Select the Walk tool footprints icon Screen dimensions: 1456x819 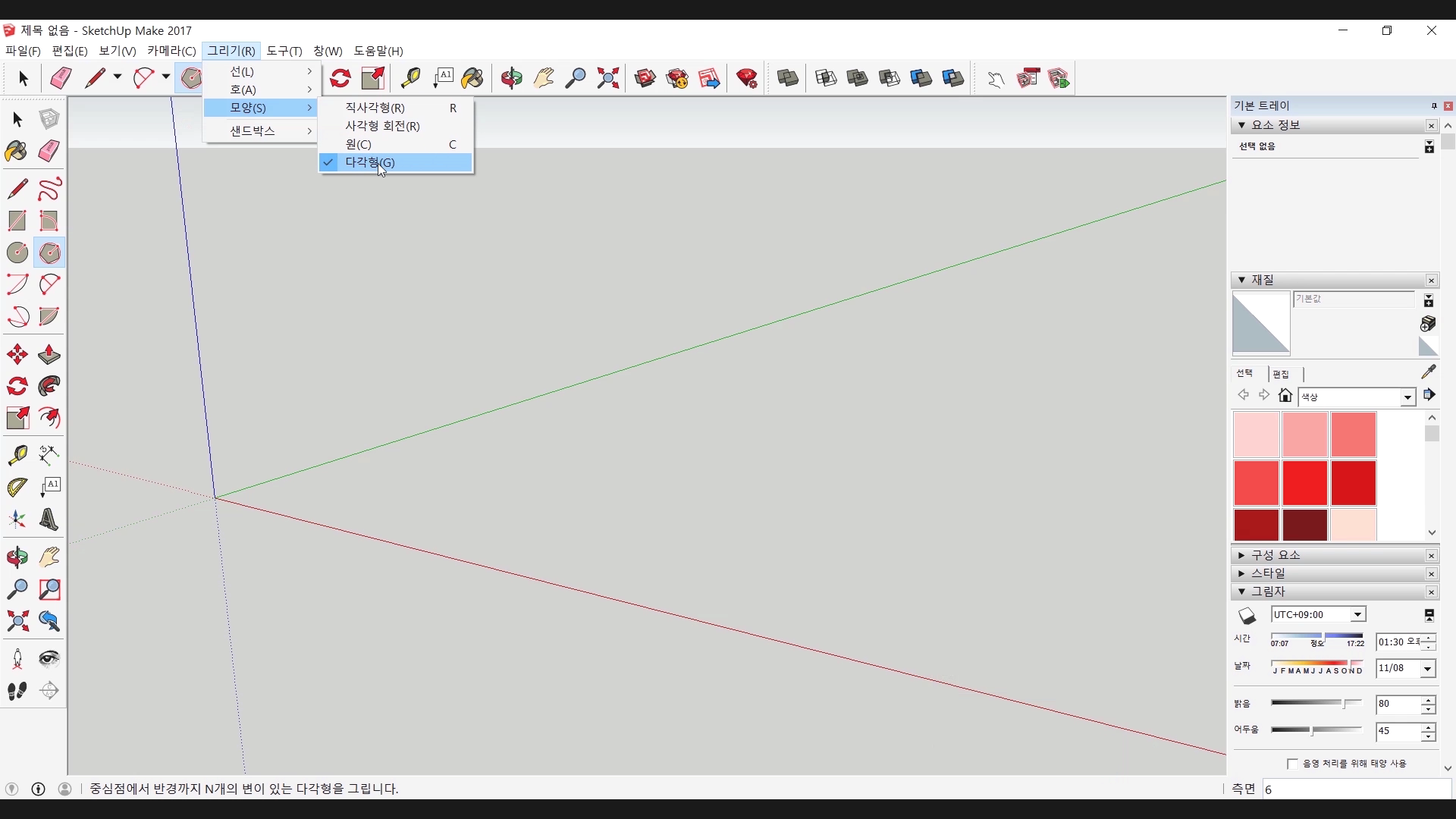click(x=17, y=691)
